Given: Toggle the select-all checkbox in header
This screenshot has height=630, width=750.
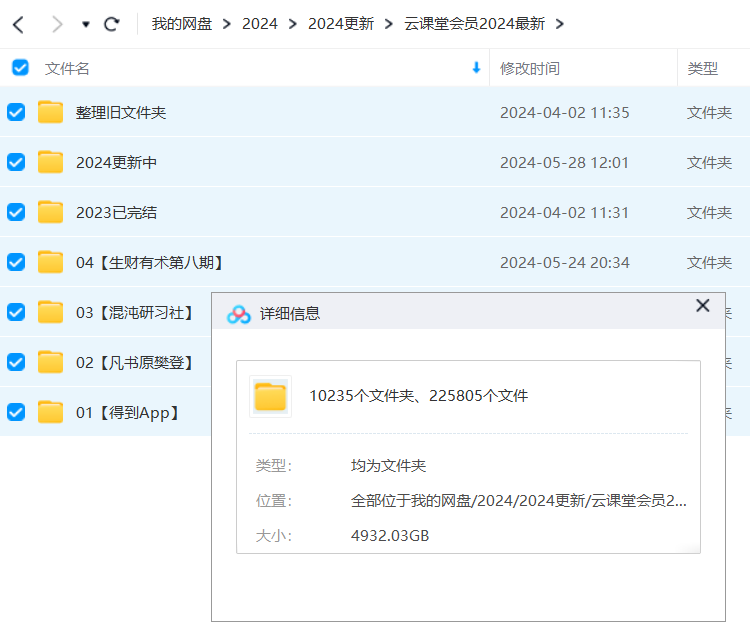Looking at the screenshot, I should tap(20, 68).
